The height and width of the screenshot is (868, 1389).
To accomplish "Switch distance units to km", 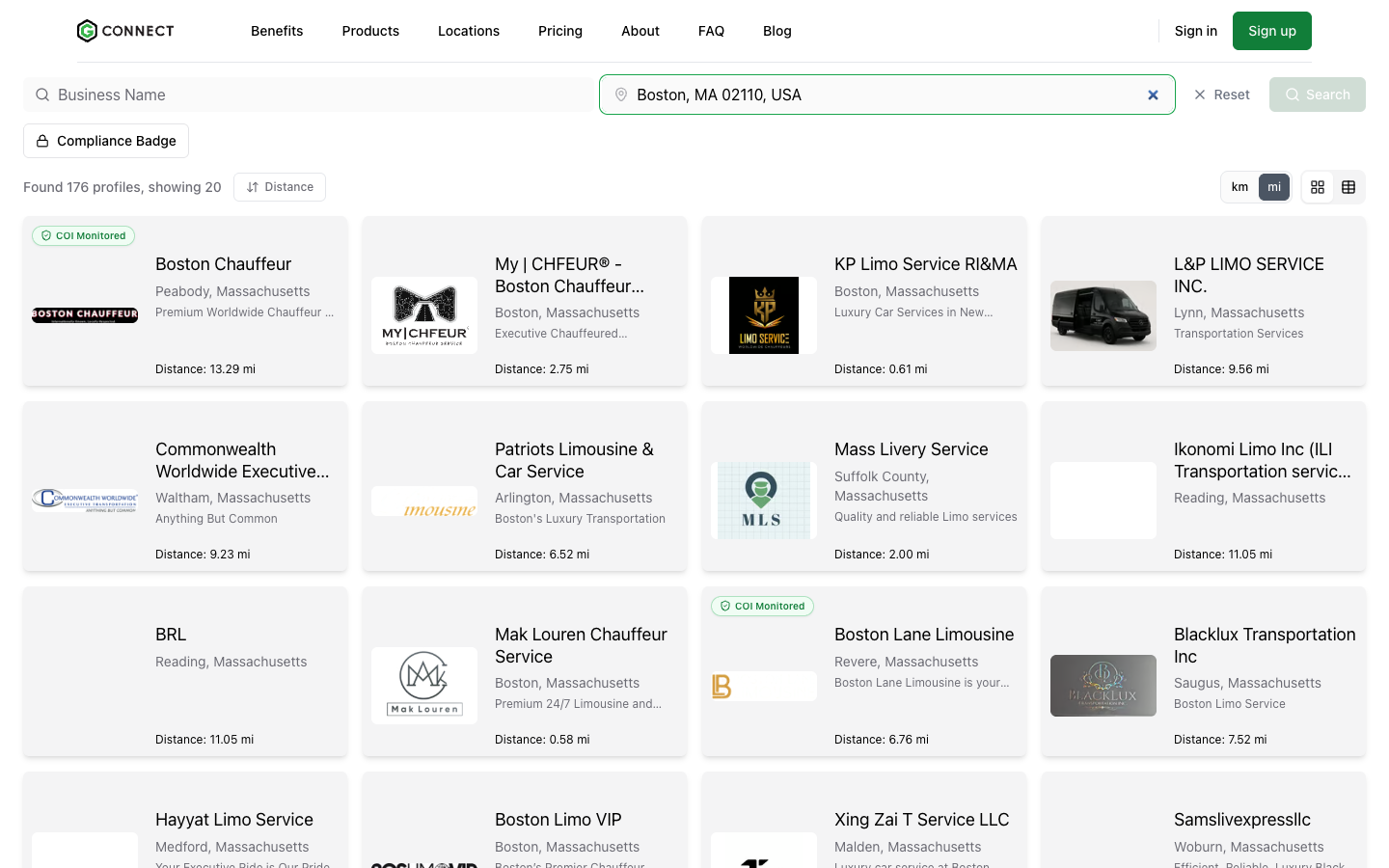I will [1240, 187].
